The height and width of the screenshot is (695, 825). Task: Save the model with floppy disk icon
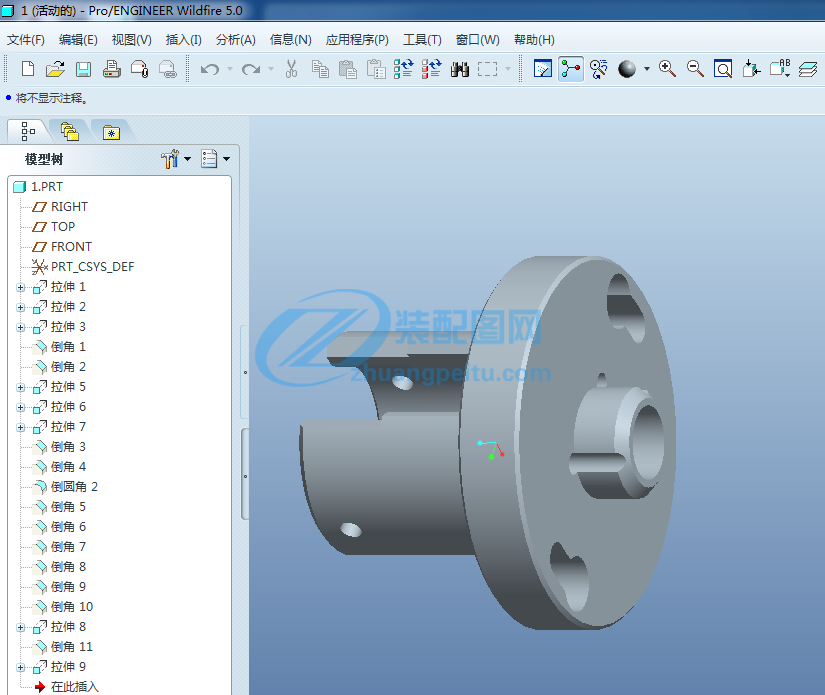pos(83,69)
